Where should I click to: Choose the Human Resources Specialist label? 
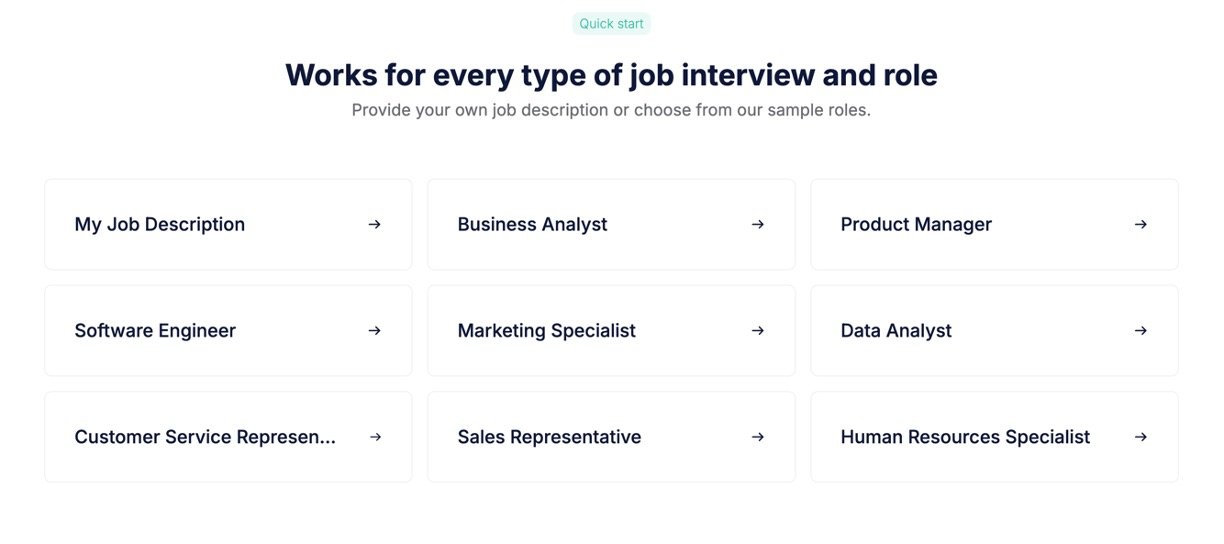pyautogui.click(x=965, y=437)
